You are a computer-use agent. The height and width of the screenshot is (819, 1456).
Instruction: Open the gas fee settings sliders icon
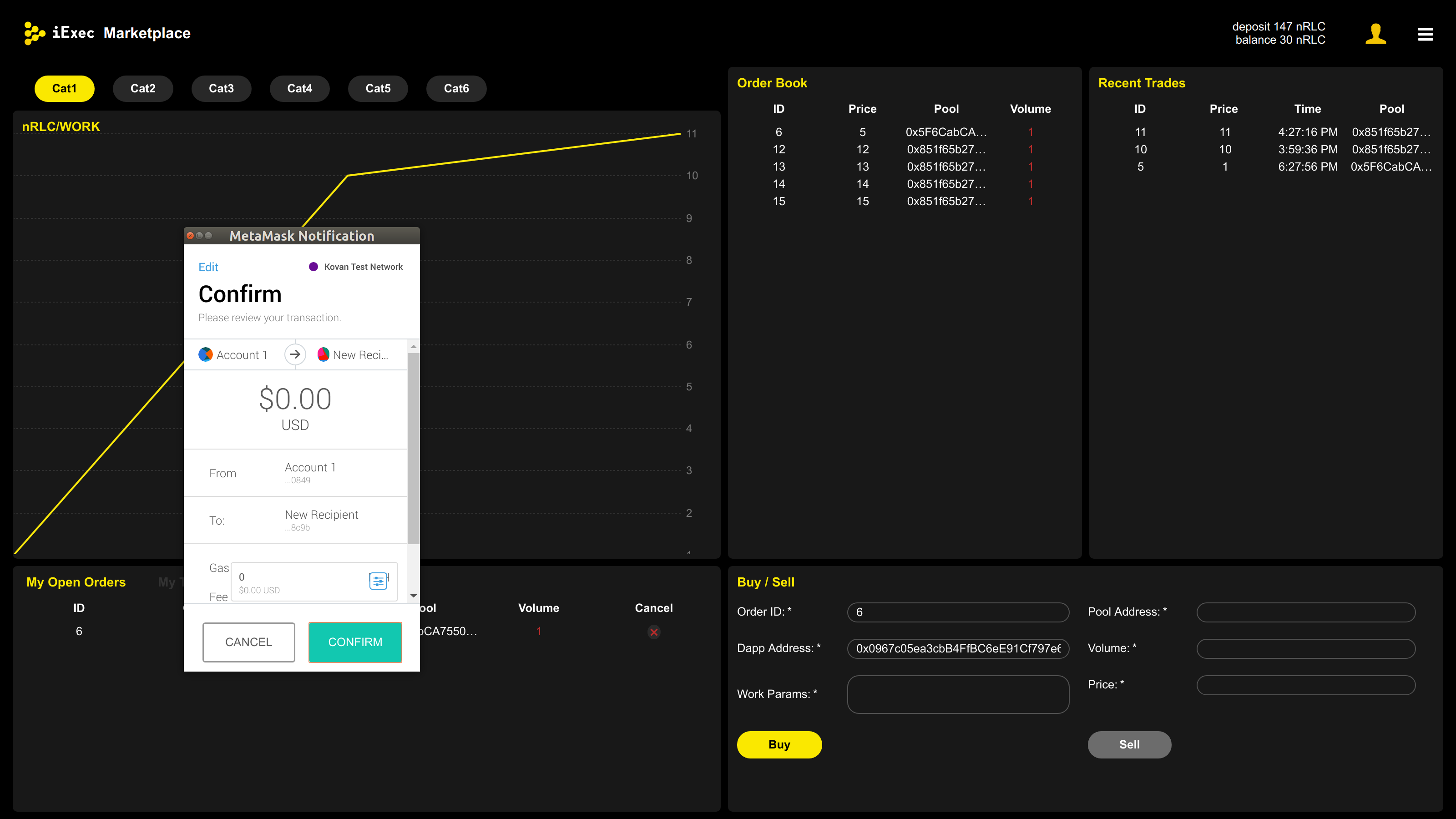point(378,581)
